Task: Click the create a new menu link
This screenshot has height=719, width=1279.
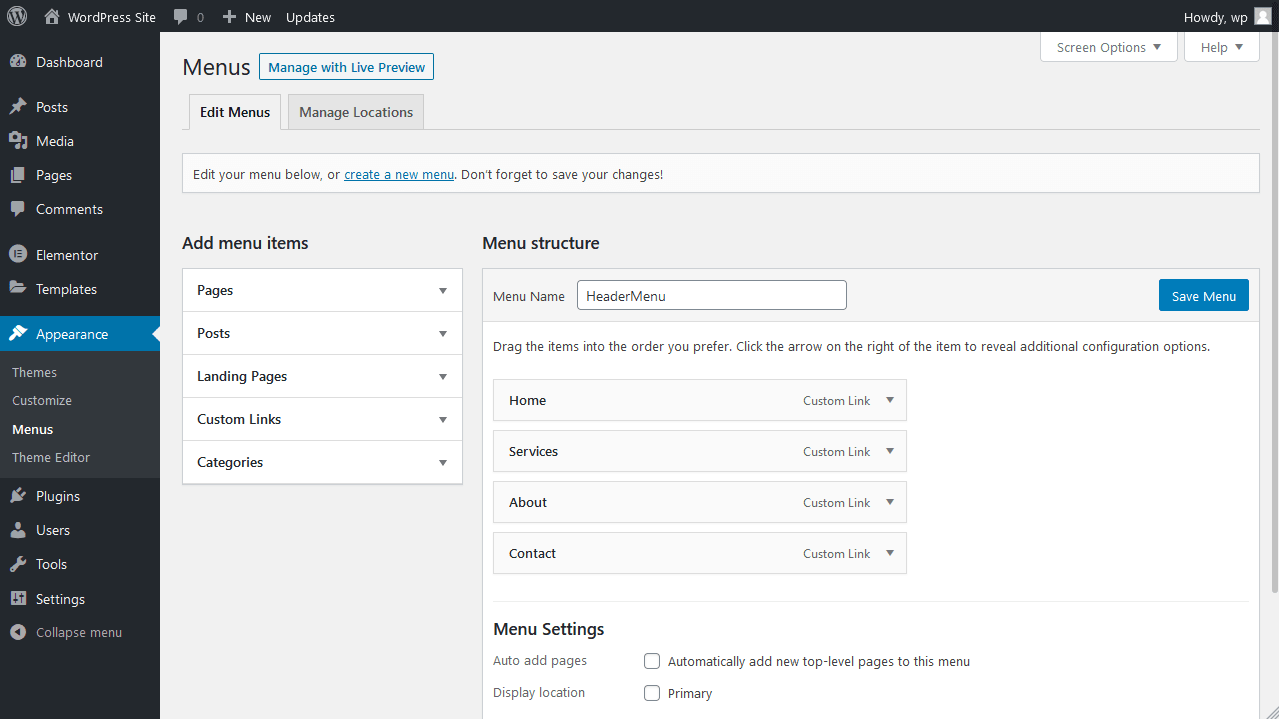Action: (x=399, y=174)
